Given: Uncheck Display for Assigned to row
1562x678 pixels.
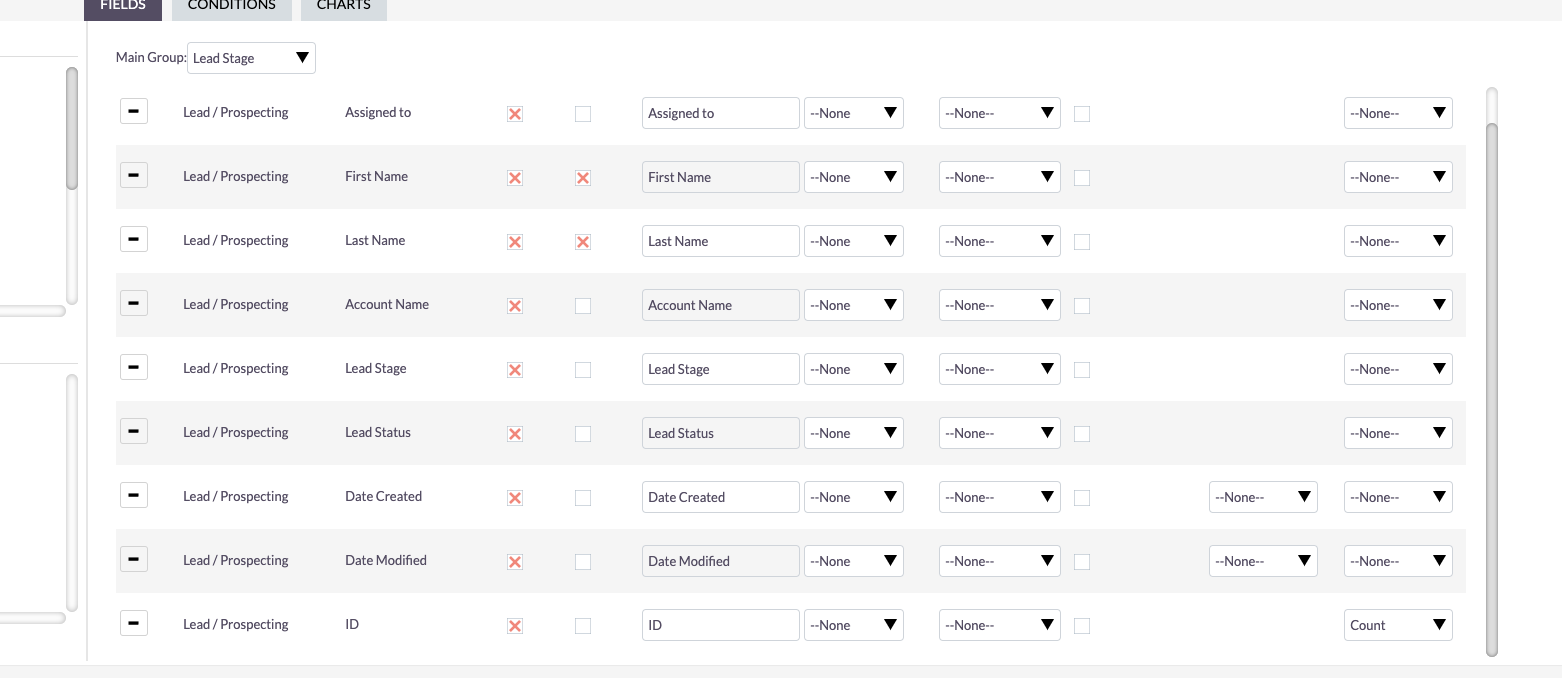Looking at the screenshot, I should (x=515, y=114).
